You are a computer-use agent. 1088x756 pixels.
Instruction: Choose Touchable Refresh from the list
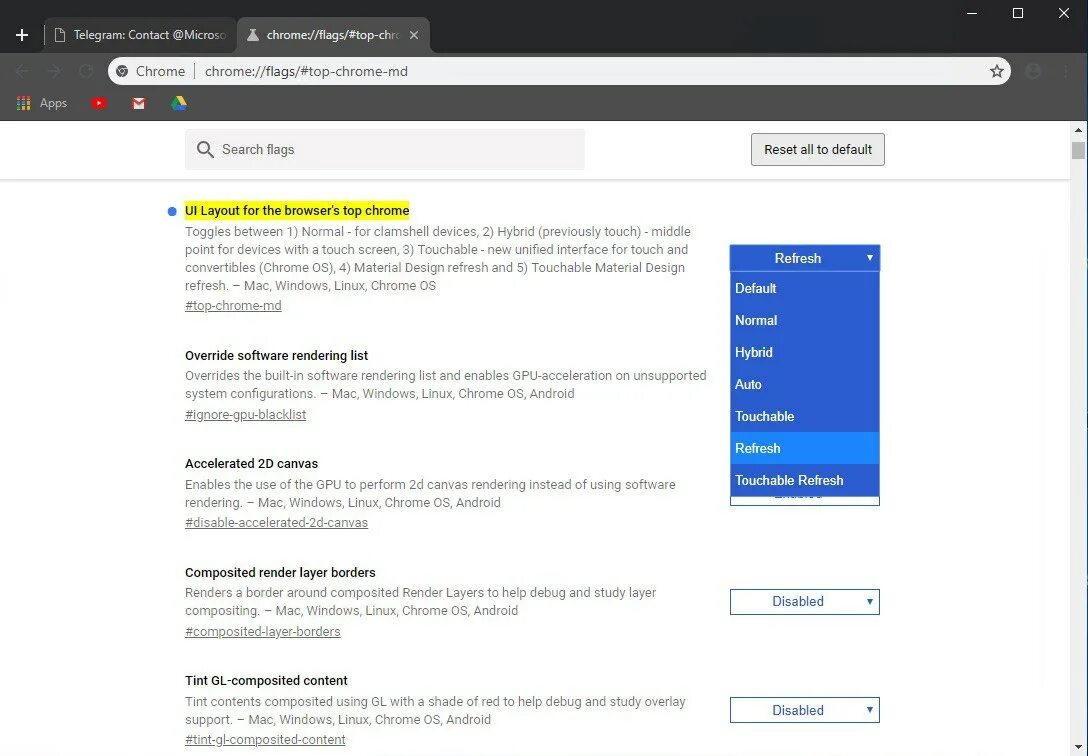point(805,480)
